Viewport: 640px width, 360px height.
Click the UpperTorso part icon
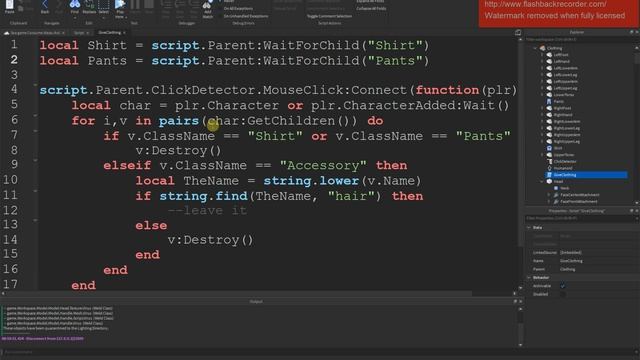tap(549, 155)
